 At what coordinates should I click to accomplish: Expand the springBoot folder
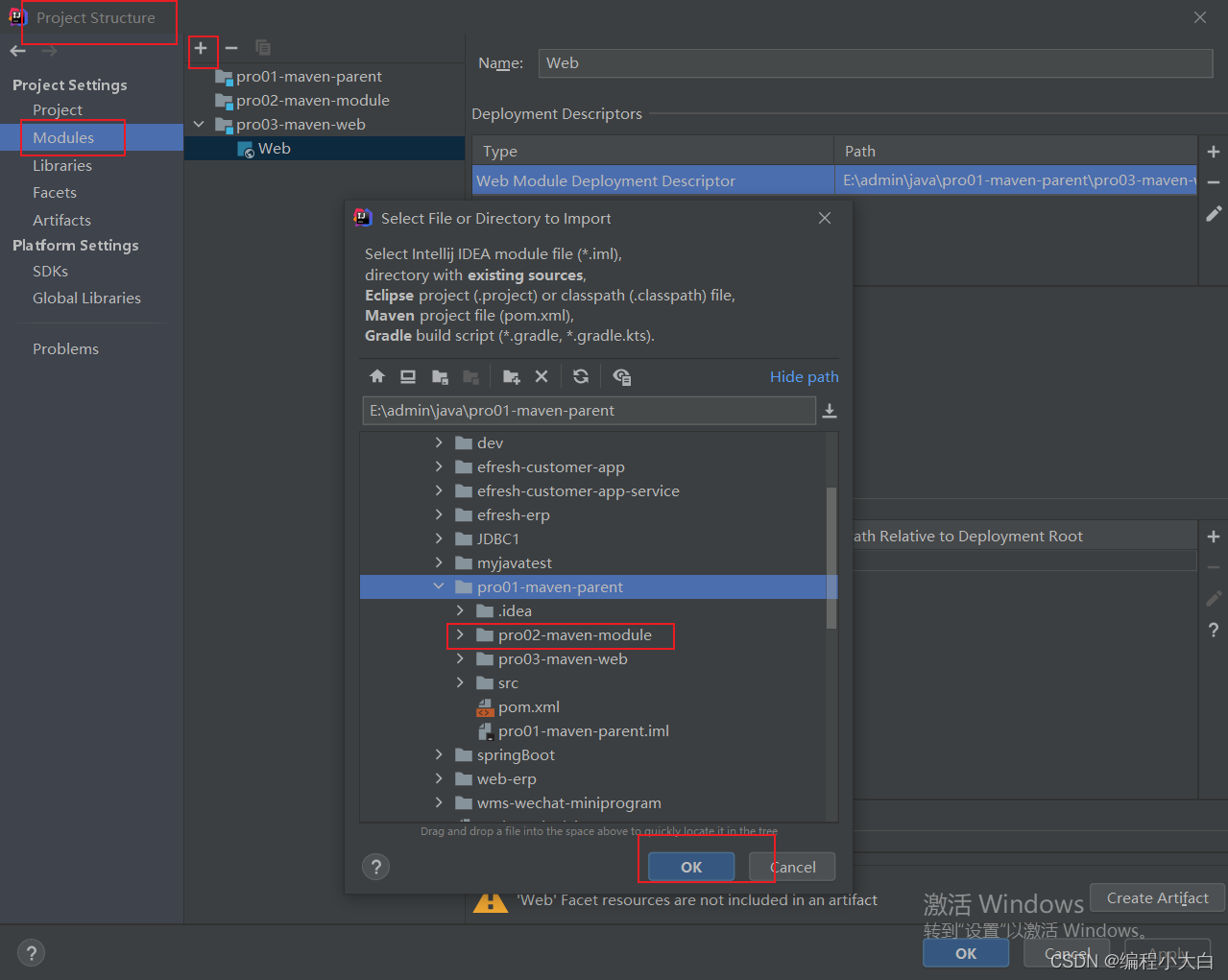pos(439,754)
